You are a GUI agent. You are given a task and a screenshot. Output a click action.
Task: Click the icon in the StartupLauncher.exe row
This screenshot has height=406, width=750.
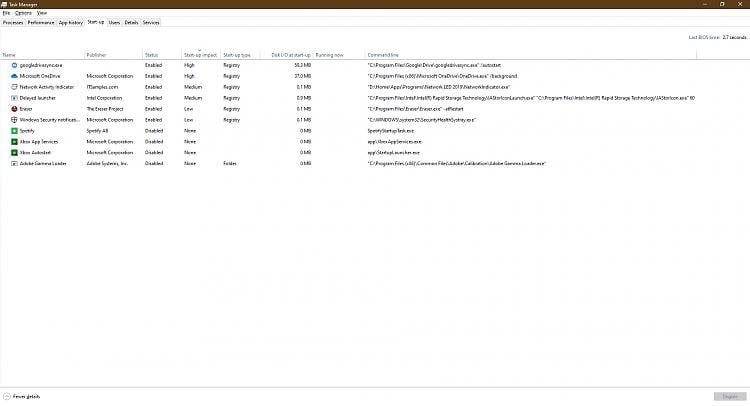click(14, 153)
